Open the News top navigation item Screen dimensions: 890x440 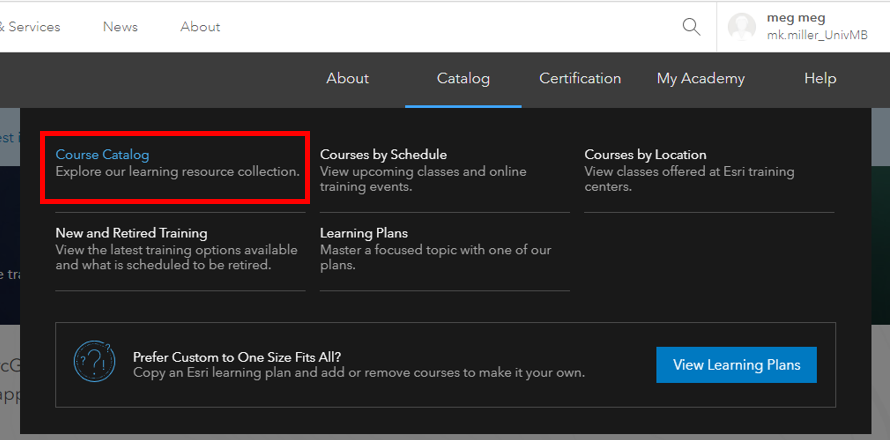pos(120,27)
